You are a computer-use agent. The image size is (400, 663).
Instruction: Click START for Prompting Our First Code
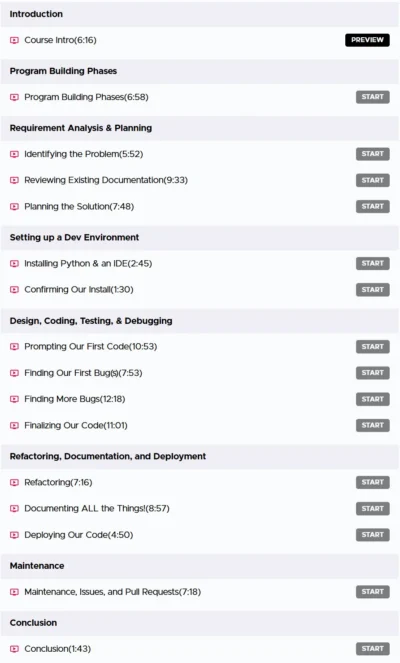pos(373,347)
